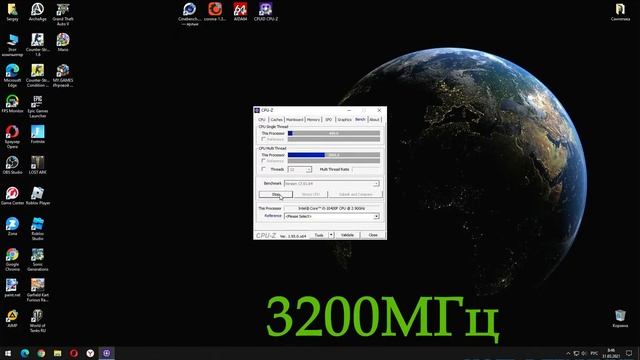This screenshot has height=360, width=640.
Task: Switch to the Caches tab
Action: coord(276,120)
